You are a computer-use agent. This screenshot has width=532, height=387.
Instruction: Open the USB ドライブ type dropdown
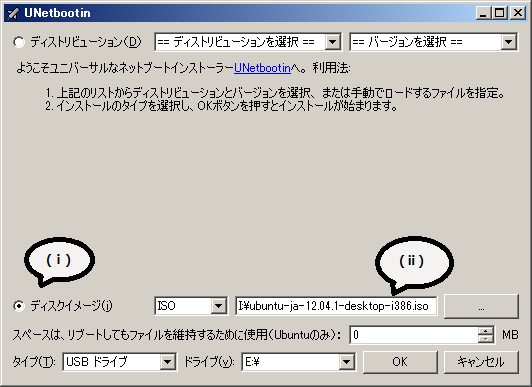pos(120,362)
